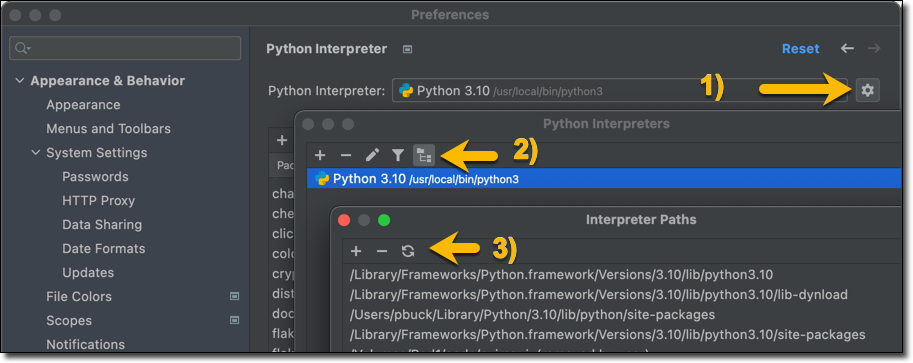The width and height of the screenshot is (913, 363).
Task: Click the project-level icon beside Python Interpreter title
Action: click(408, 49)
